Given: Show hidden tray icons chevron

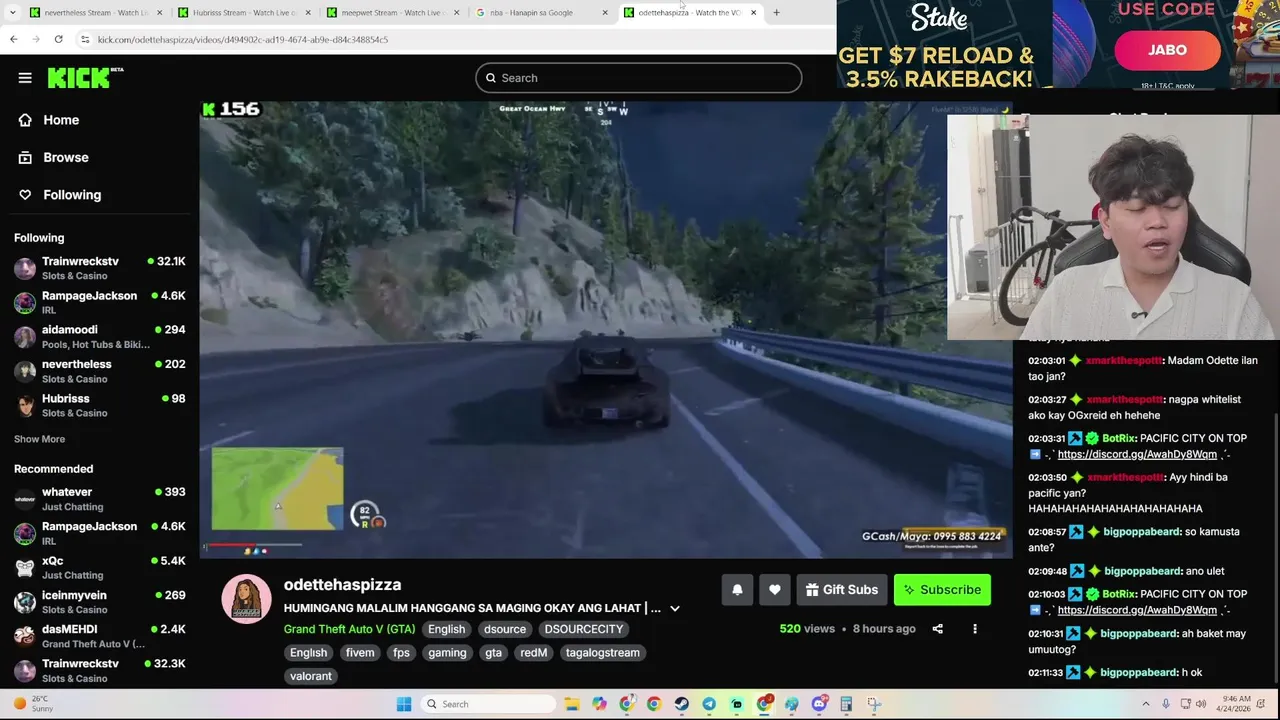Looking at the screenshot, I should 1146,704.
